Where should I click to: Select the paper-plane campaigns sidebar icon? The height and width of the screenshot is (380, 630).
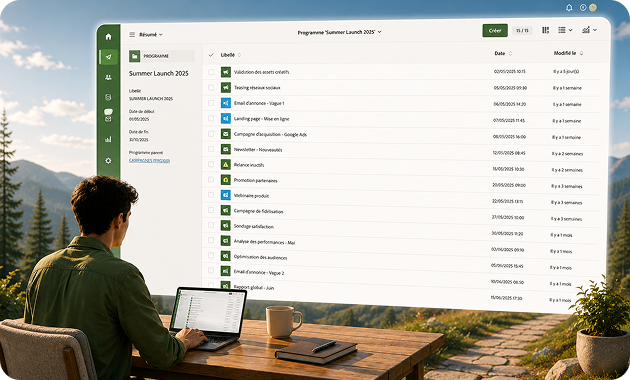108,57
